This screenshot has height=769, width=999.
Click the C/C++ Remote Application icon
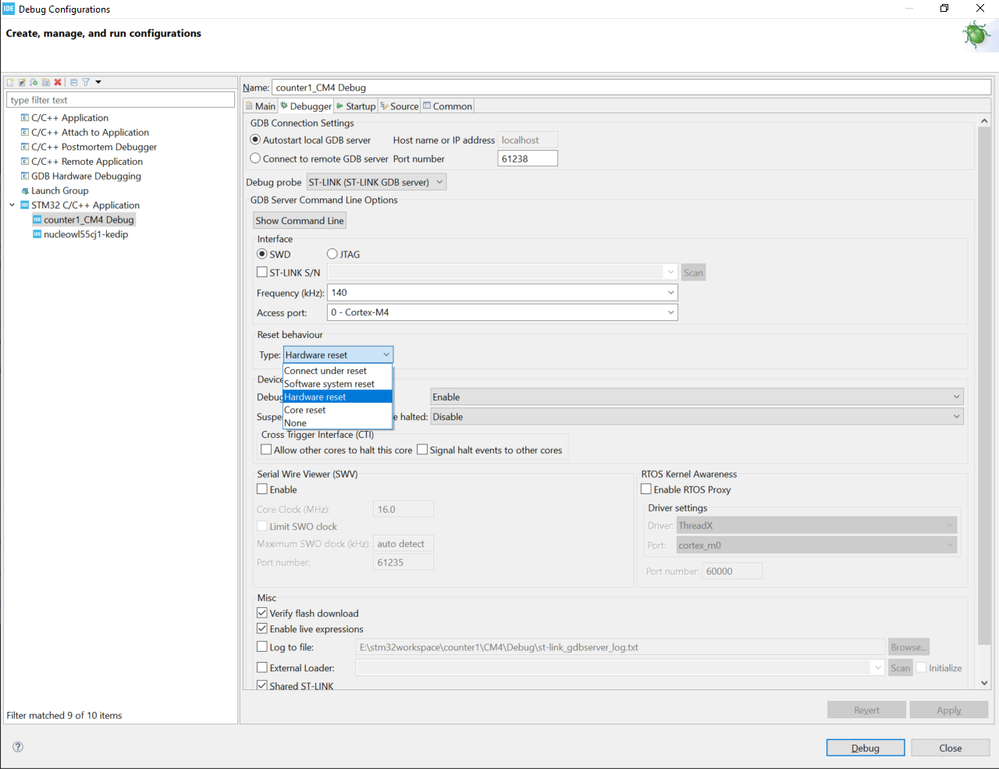click(25, 162)
